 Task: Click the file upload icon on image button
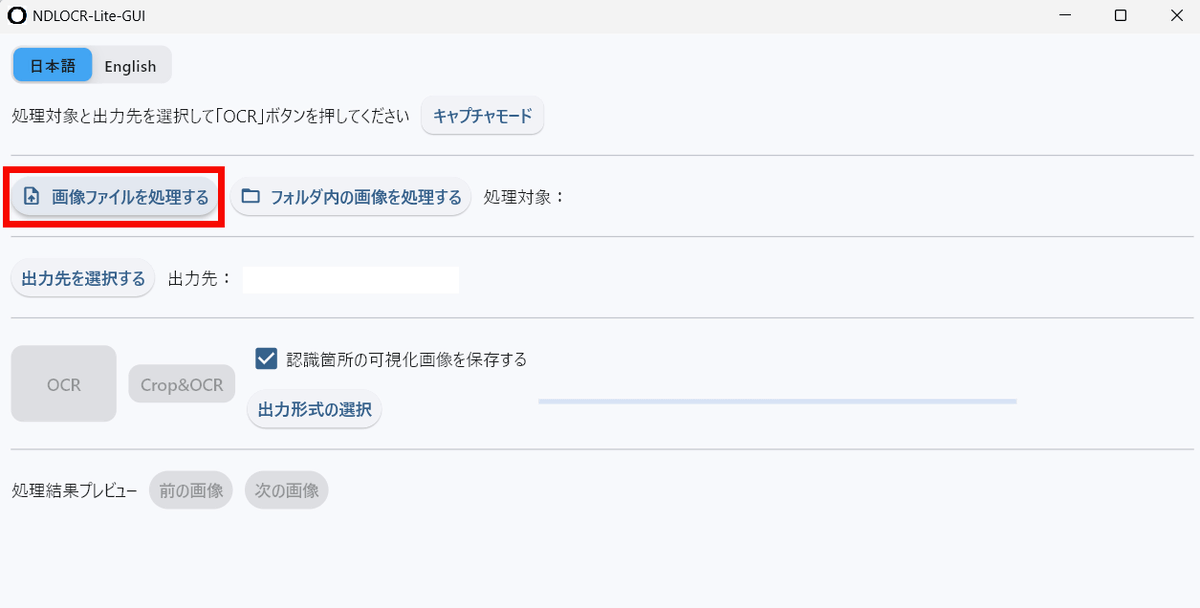32,197
